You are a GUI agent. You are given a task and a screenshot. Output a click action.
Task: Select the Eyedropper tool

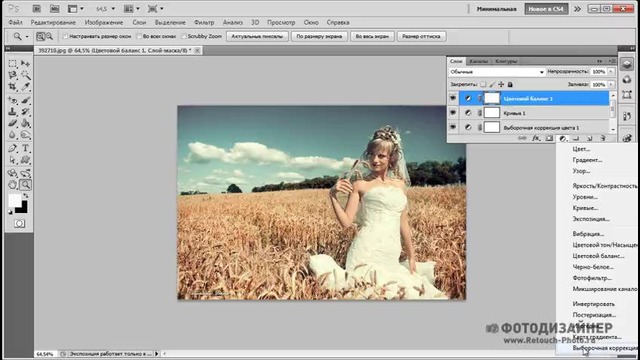click(25, 87)
